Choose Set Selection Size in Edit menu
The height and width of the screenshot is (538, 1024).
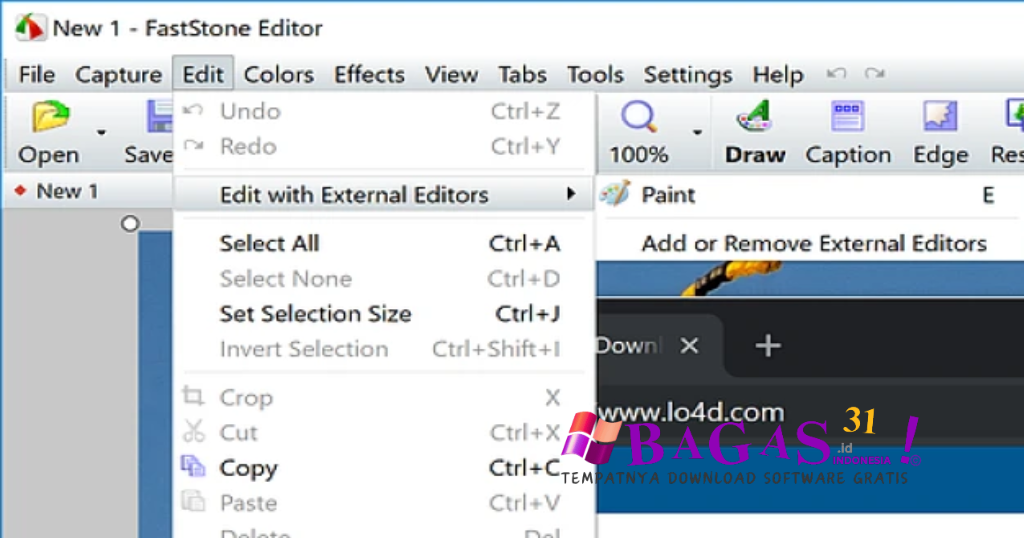click(x=384, y=314)
